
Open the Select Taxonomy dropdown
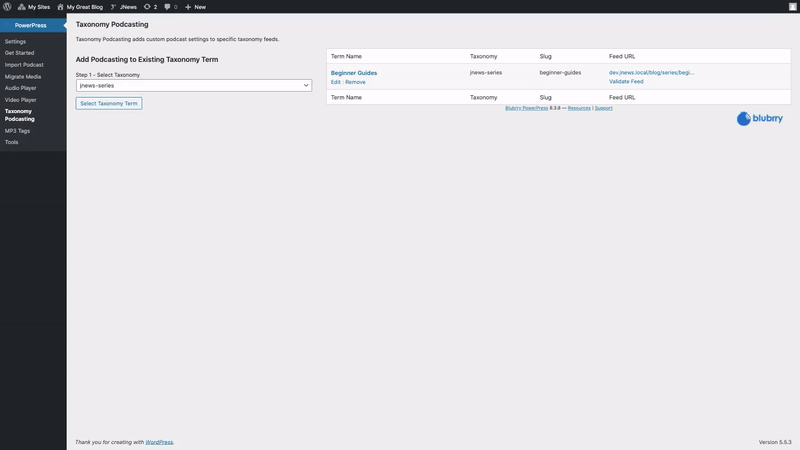[x=194, y=86]
